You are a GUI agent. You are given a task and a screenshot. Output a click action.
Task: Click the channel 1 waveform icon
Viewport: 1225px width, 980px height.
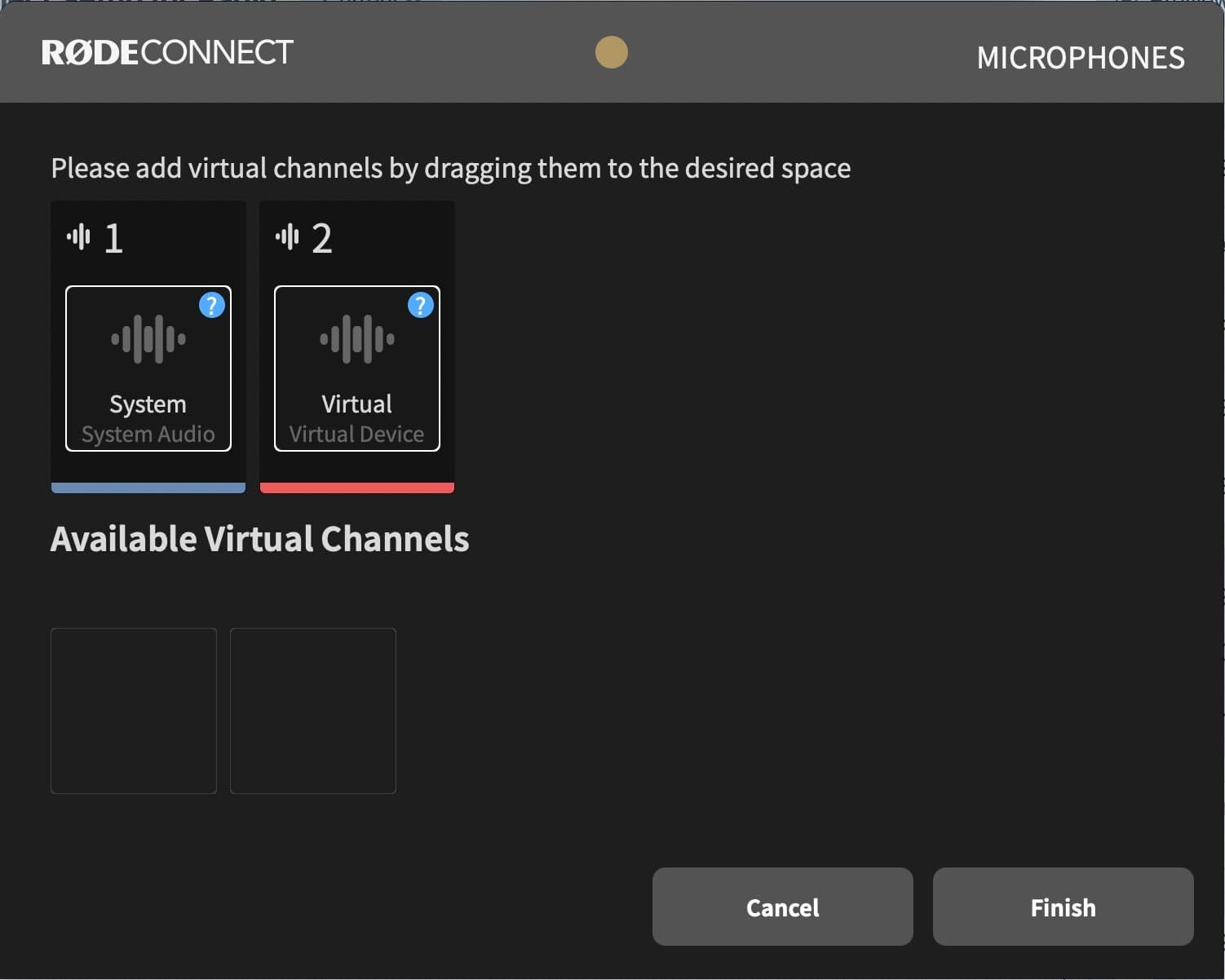coord(79,236)
